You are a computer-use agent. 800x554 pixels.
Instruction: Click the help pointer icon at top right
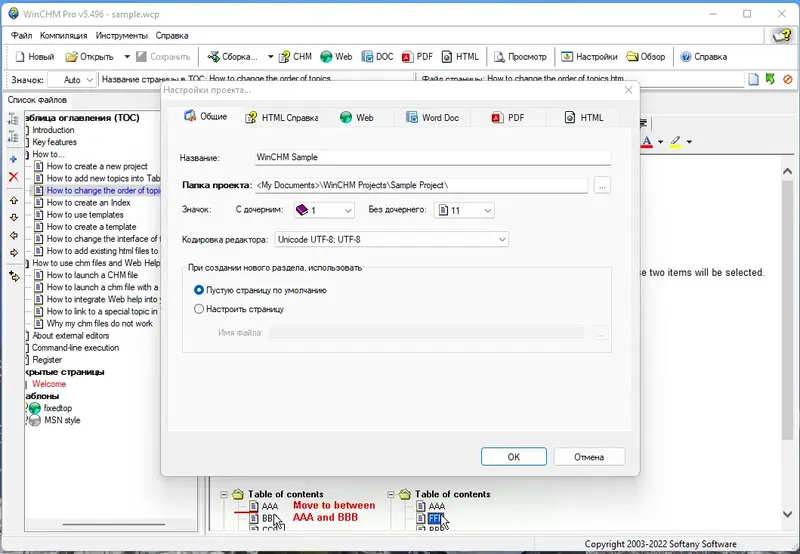(781, 36)
